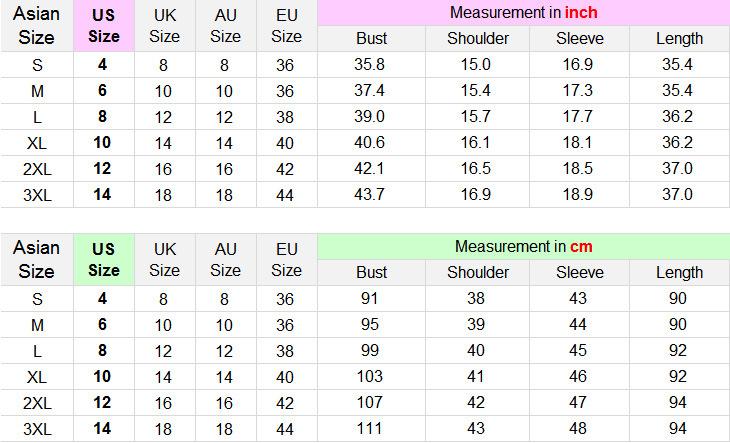The width and height of the screenshot is (730, 443).
Task: Click the 16.1 inch shoulder value
Action: pyautogui.click(x=477, y=142)
